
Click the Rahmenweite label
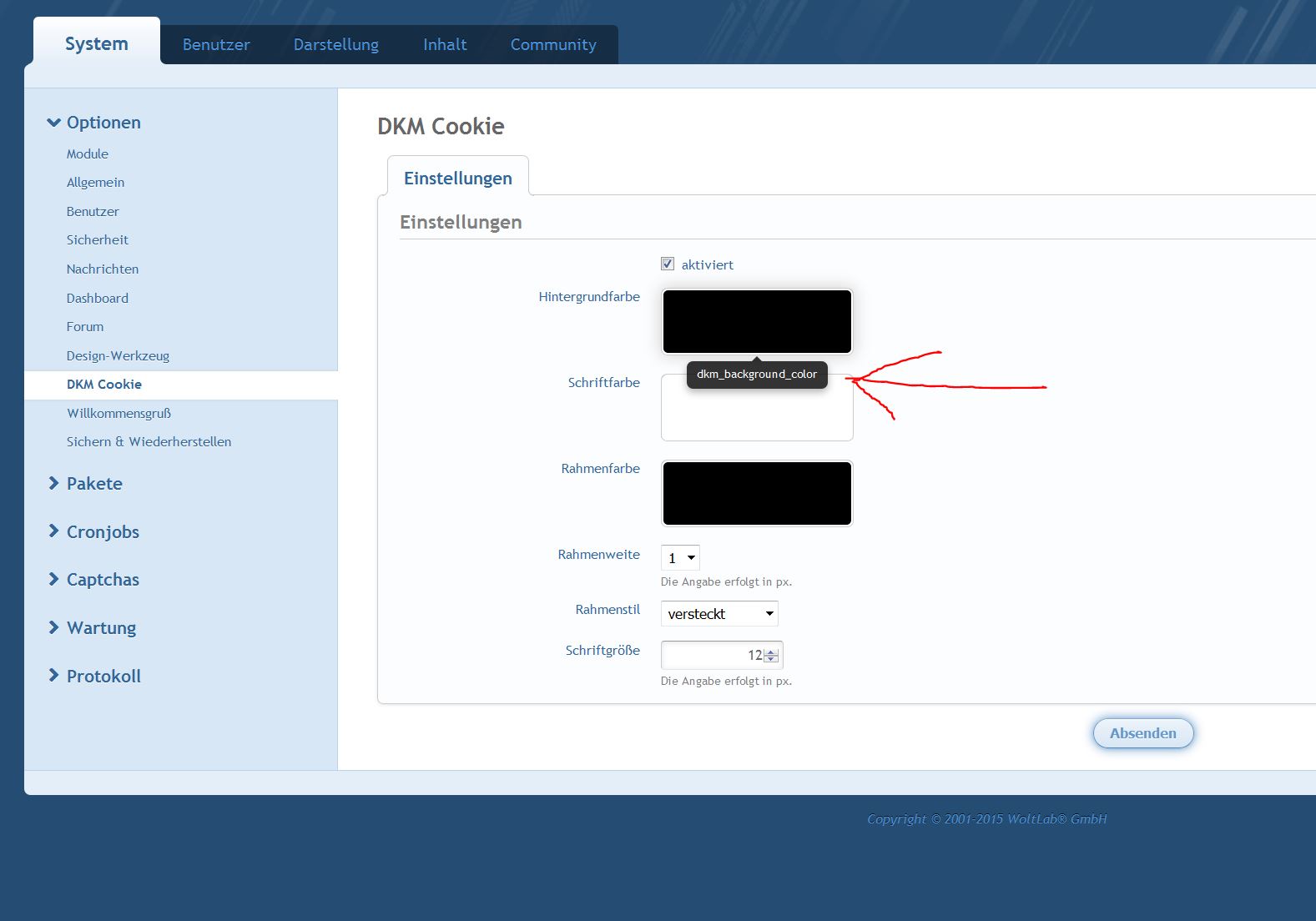[599, 555]
